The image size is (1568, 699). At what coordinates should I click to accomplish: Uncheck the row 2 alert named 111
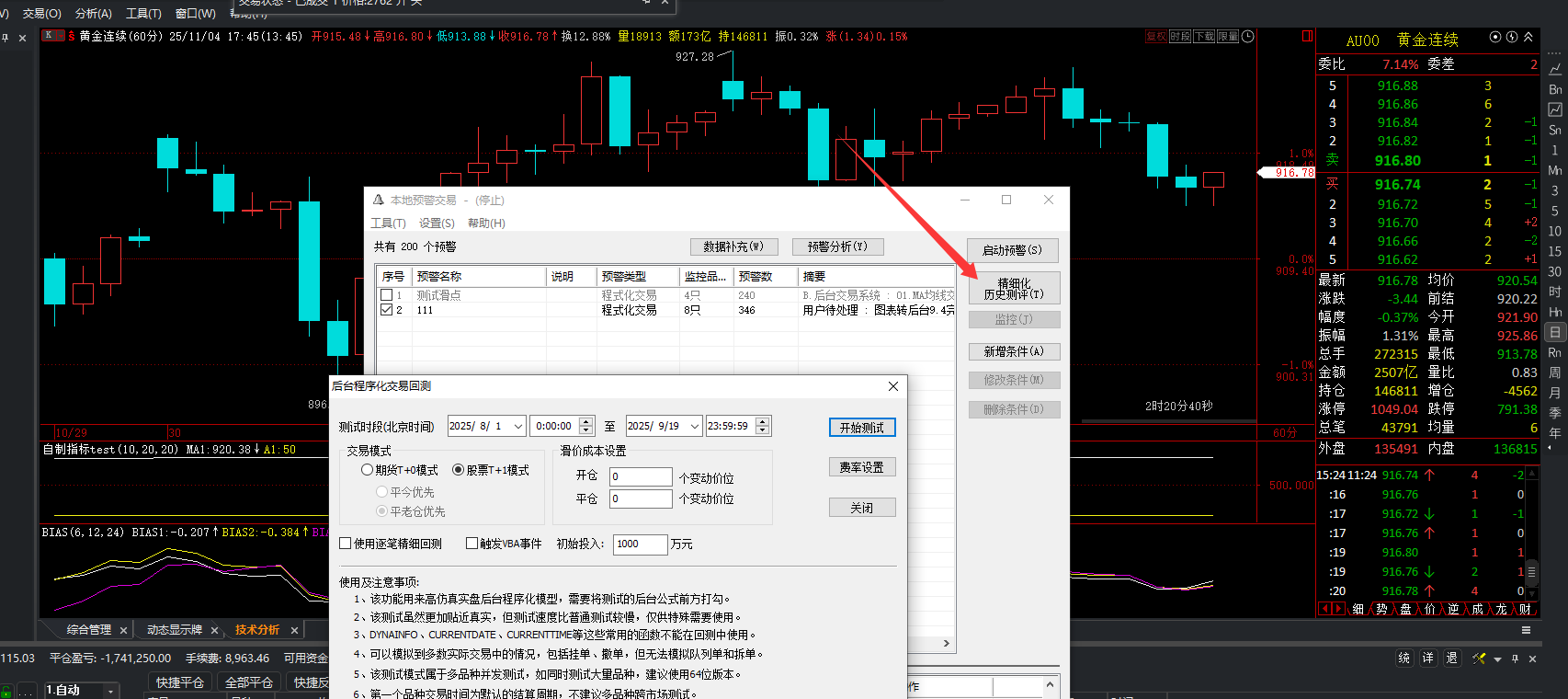pos(387,310)
